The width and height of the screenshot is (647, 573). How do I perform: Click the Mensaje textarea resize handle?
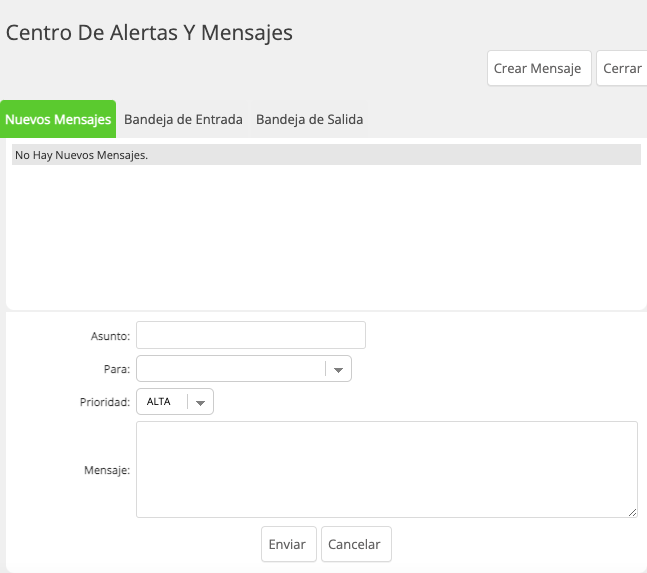pyautogui.click(x=633, y=513)
